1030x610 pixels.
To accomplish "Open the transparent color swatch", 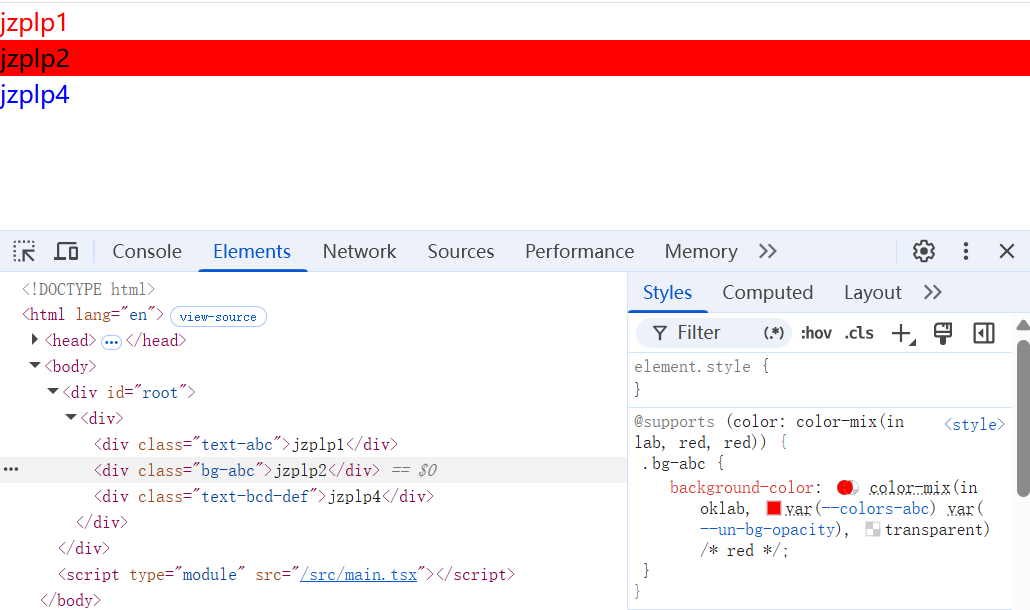I will pos(872,529).
